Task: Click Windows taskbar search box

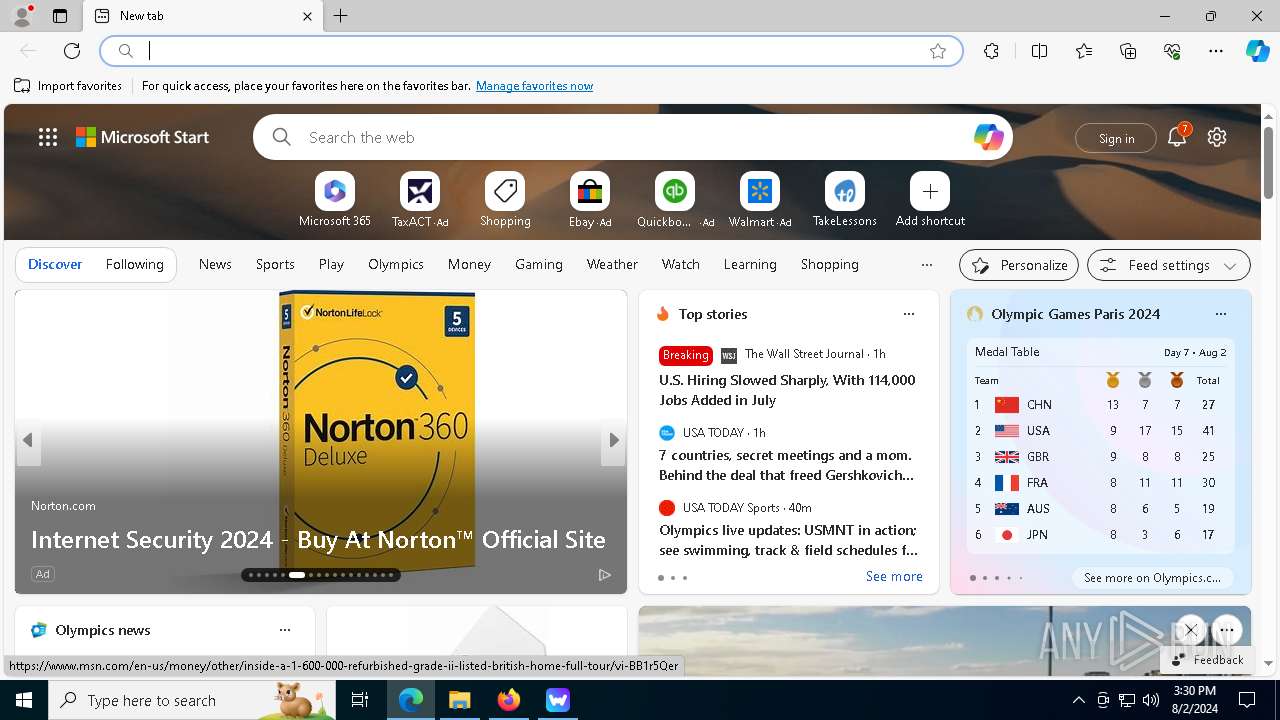Action: point(192,700)
